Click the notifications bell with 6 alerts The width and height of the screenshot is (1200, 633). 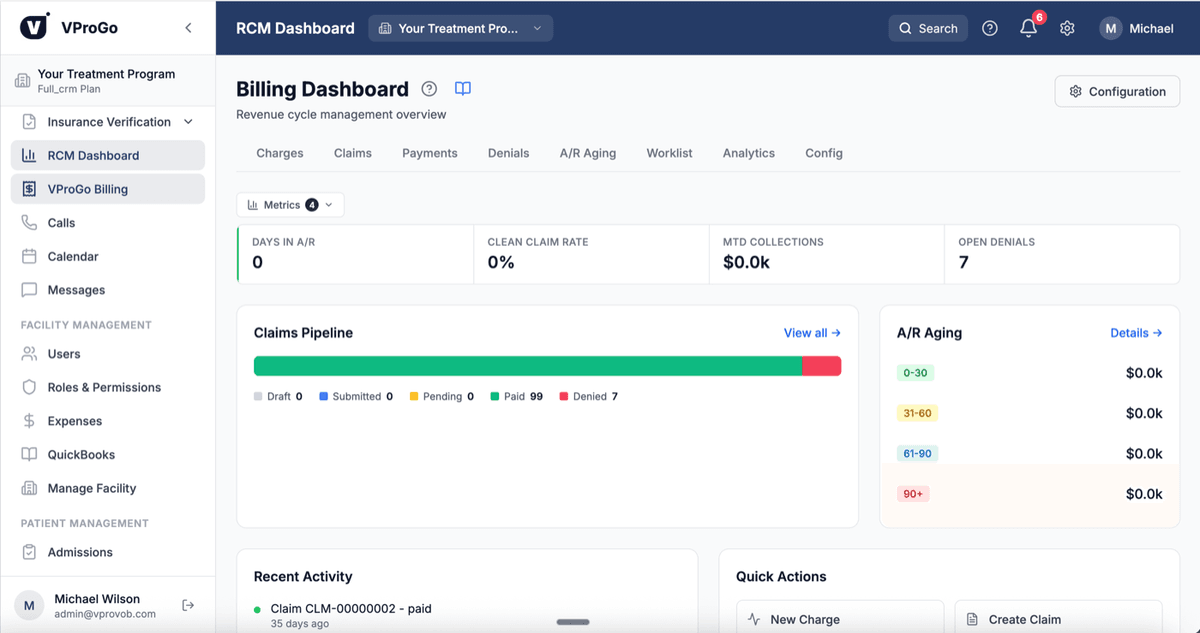click(x=1028, y=28)
